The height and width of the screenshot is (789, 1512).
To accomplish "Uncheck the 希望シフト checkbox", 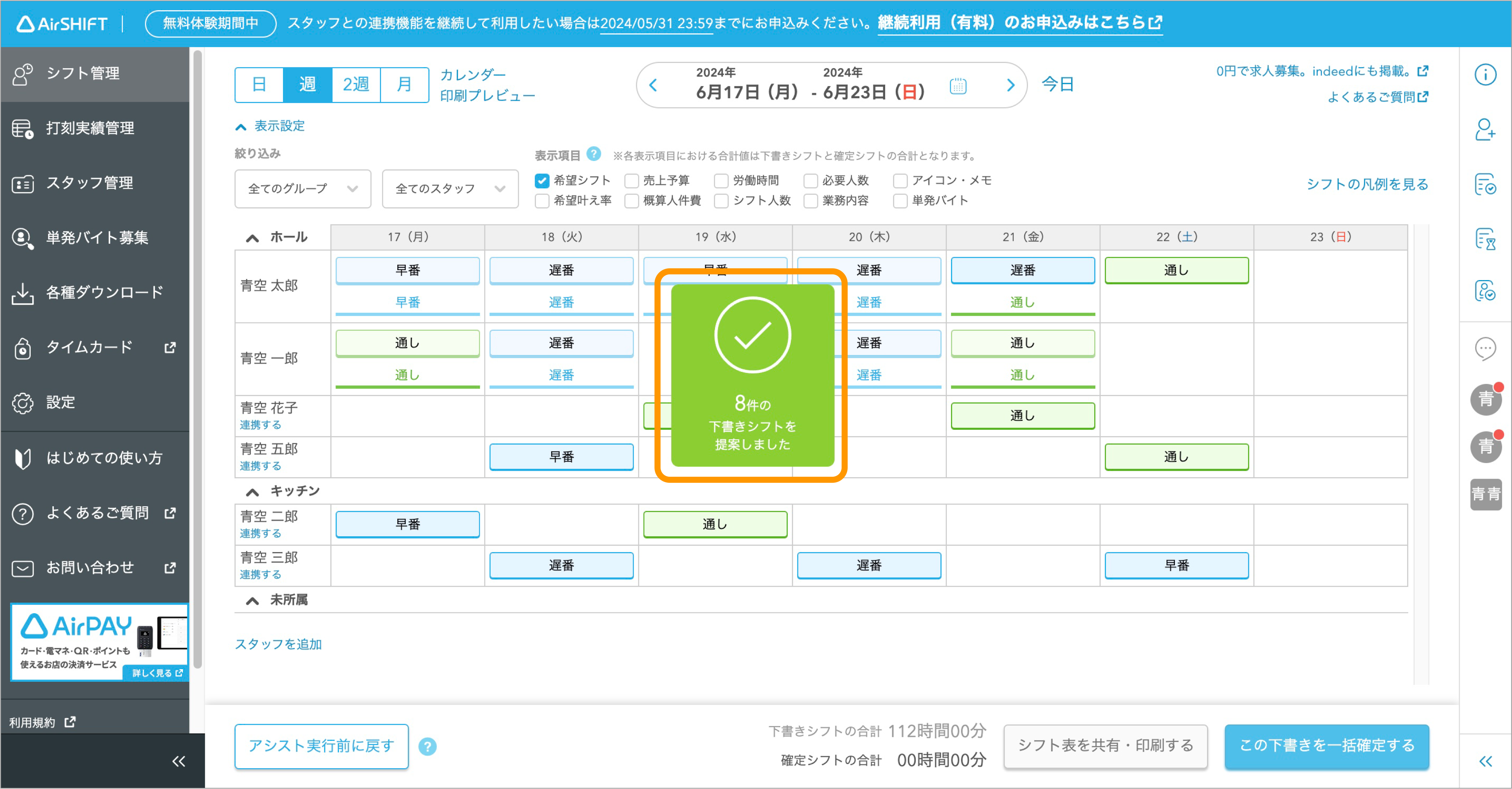I will coord(542,180).
